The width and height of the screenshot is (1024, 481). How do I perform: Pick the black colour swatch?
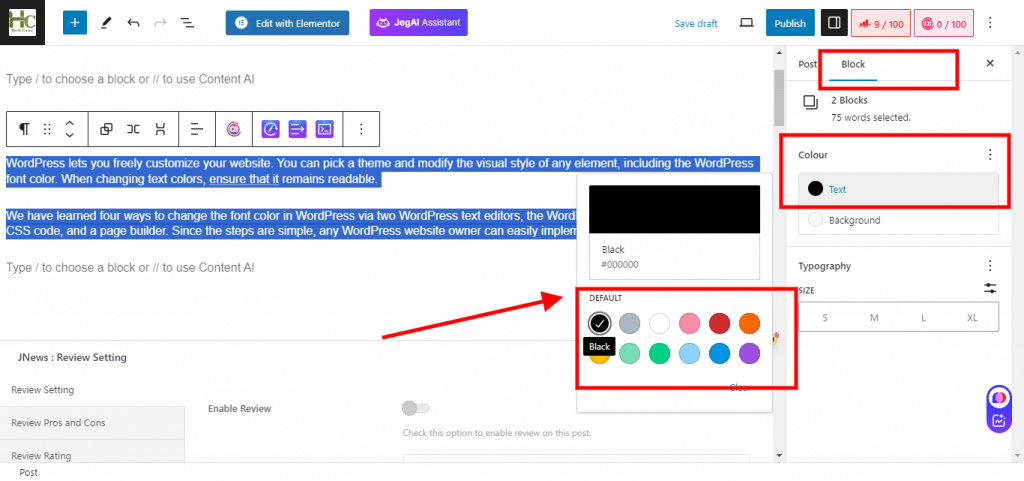(600, 323)
